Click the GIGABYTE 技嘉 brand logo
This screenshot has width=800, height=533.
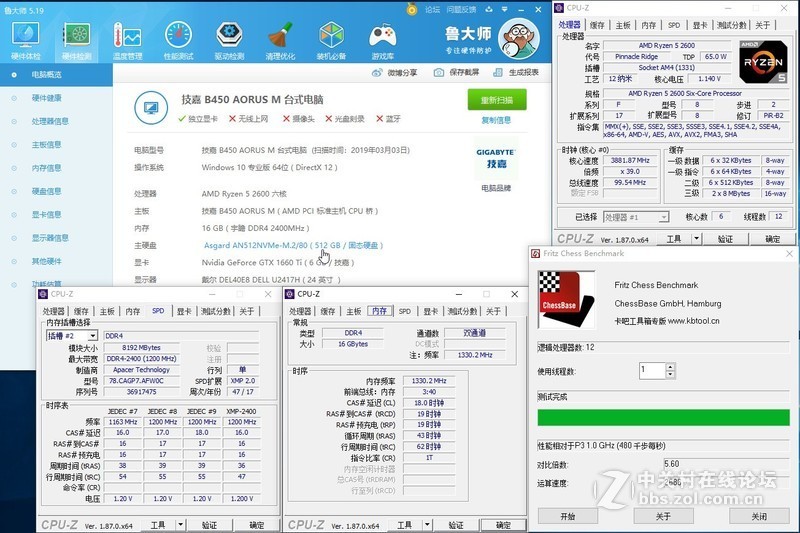point(496,159)
